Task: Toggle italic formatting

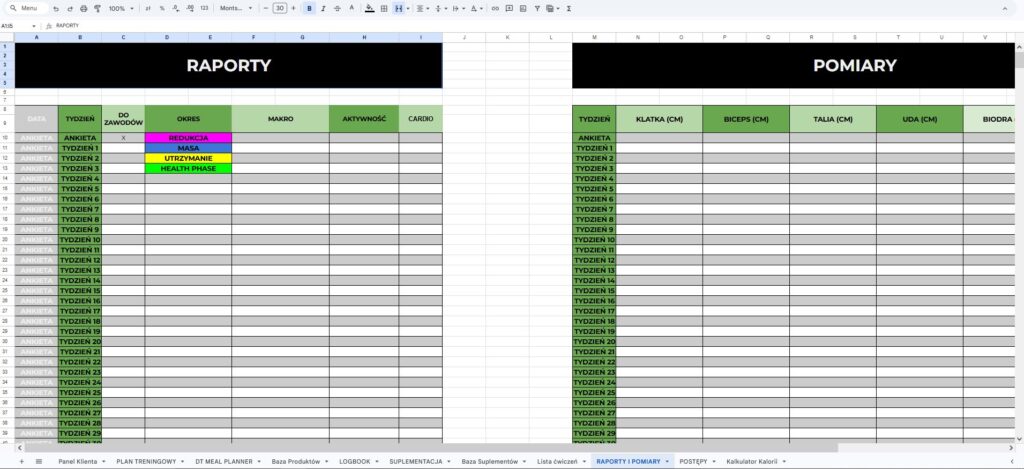Action: click(x=323, y=8)
